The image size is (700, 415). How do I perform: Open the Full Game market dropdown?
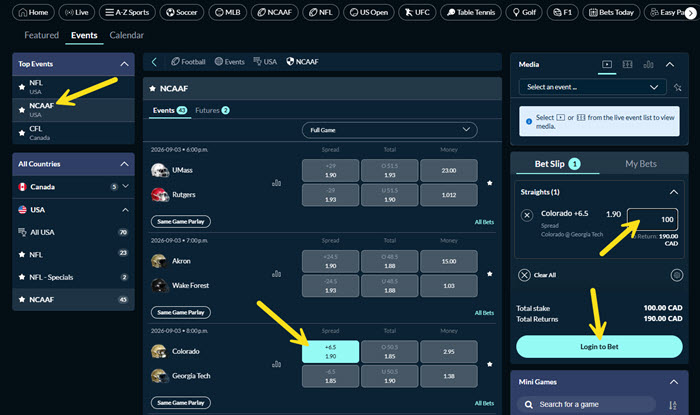click(x=390, y=130)
